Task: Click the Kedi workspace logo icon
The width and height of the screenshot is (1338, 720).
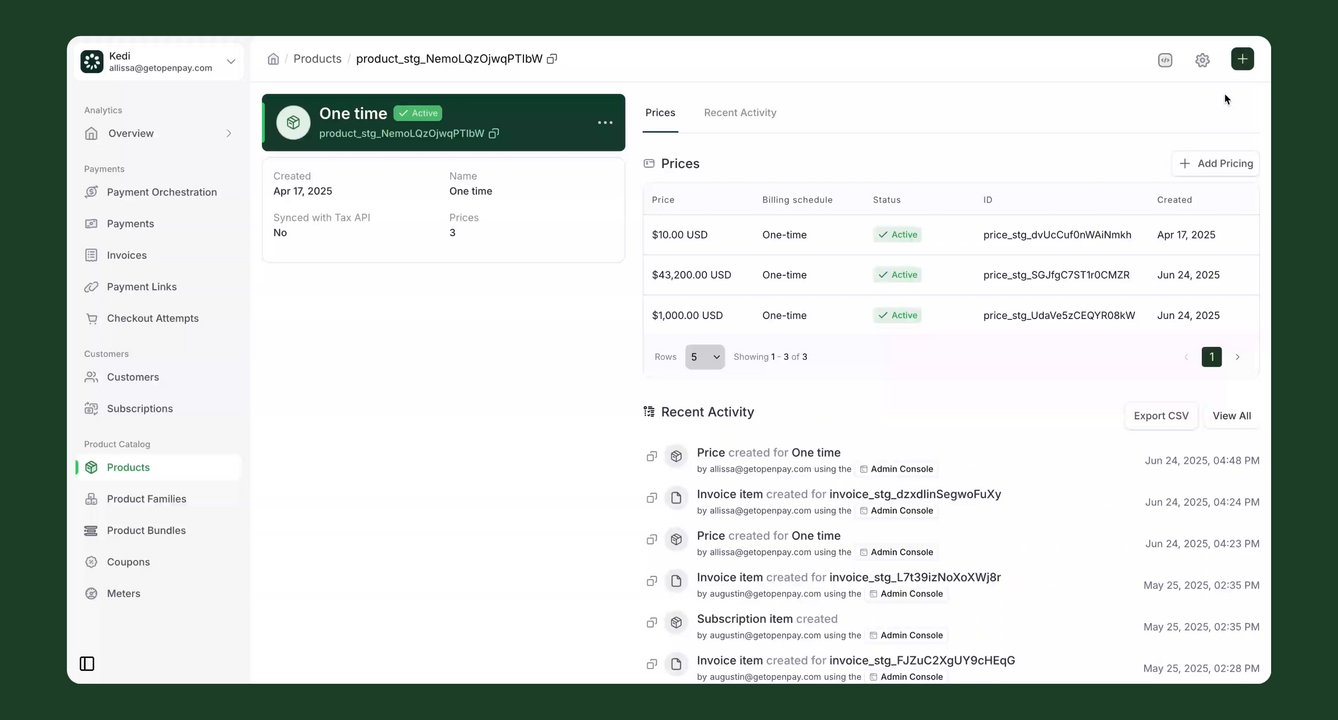Action: [x=92, y=62]
